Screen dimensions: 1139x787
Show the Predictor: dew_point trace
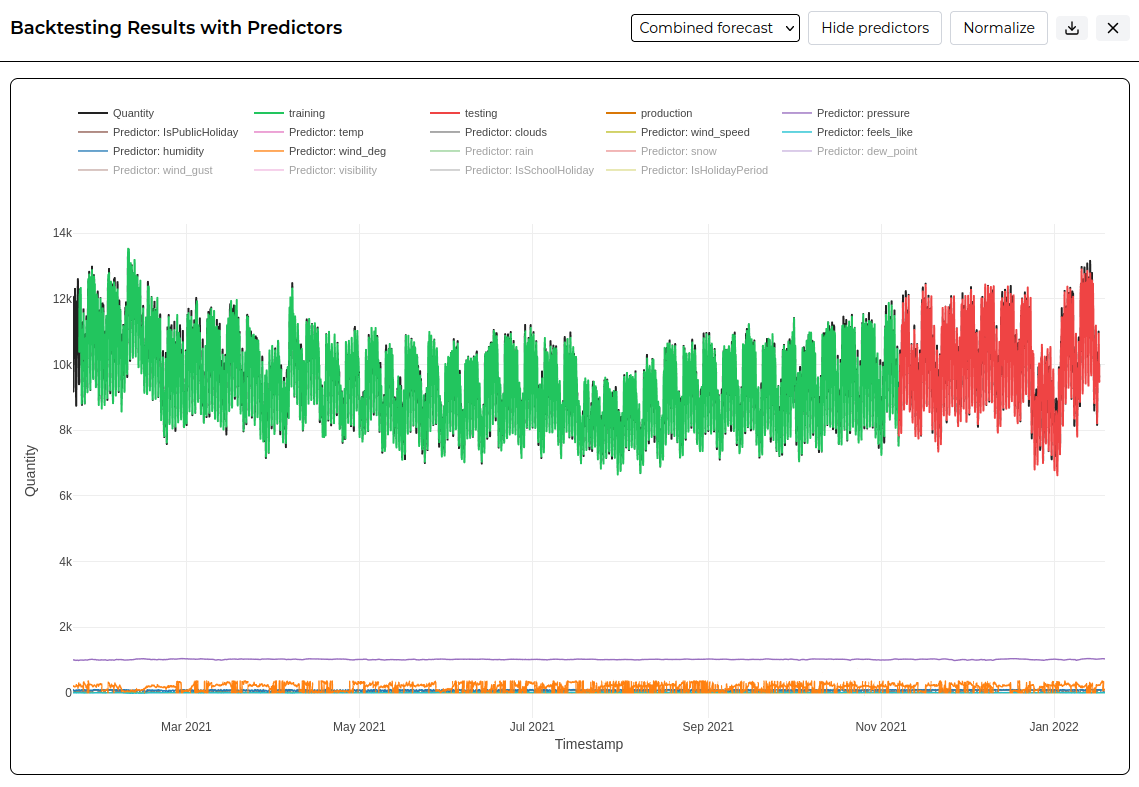(x=850, y=151)
